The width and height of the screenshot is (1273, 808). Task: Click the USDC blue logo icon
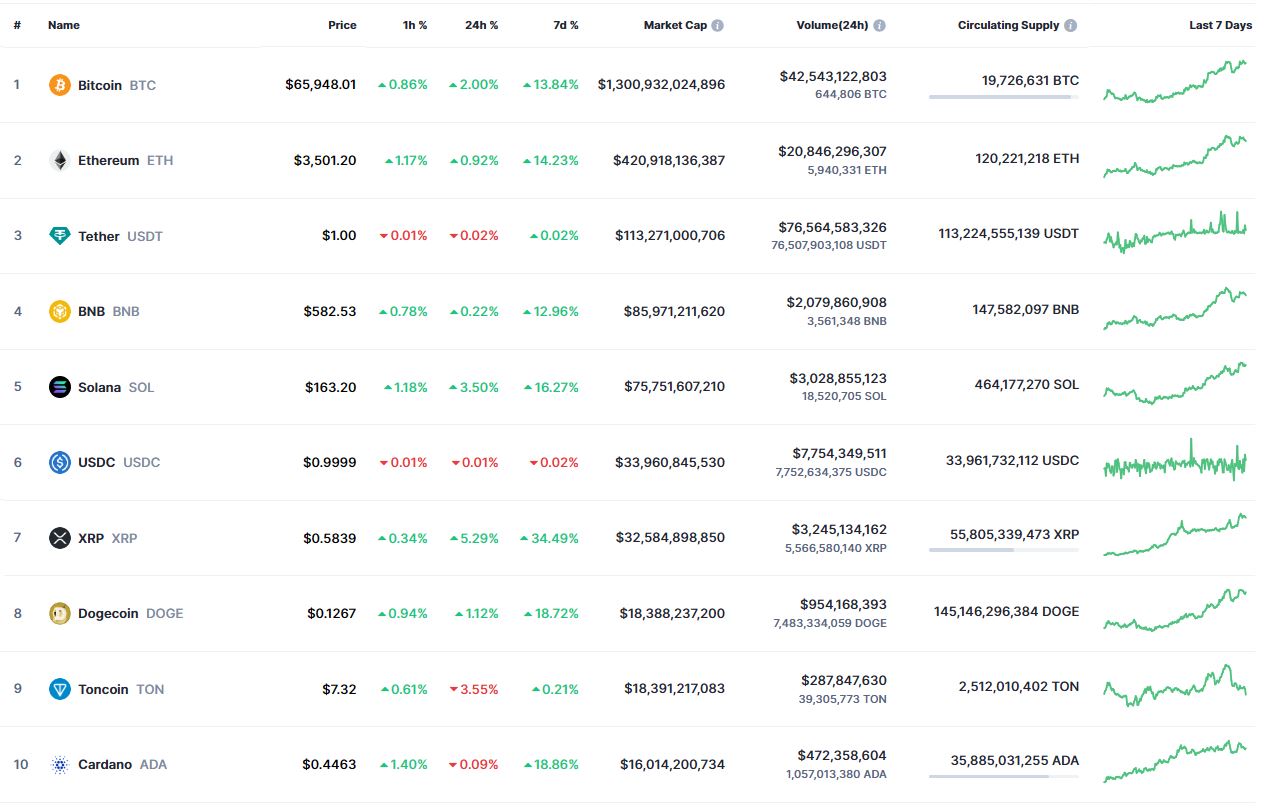[x=60, y=462]
